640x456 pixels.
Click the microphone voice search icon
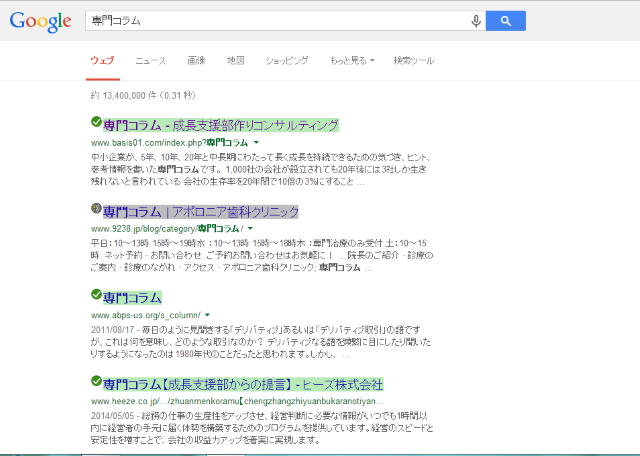pos(476,21)
